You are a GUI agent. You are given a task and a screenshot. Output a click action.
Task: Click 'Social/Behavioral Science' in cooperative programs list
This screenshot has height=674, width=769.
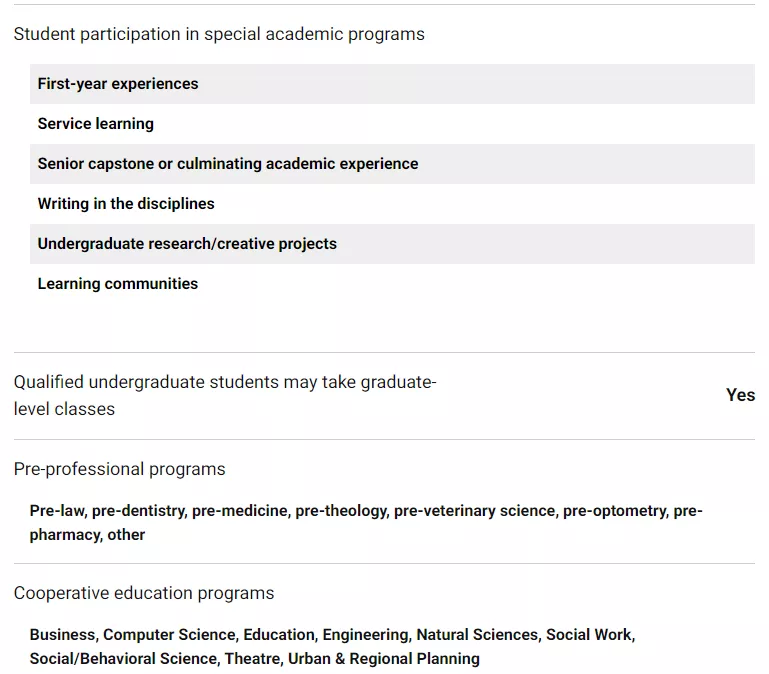pos(123,659)
